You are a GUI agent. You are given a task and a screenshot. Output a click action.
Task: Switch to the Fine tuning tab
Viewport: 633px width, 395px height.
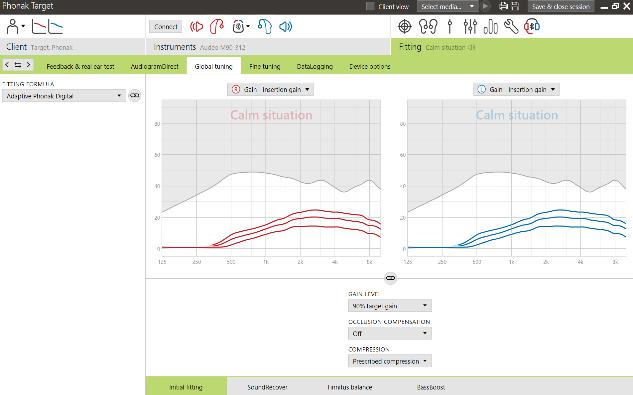pyautogui.click(x=264, y=66)
